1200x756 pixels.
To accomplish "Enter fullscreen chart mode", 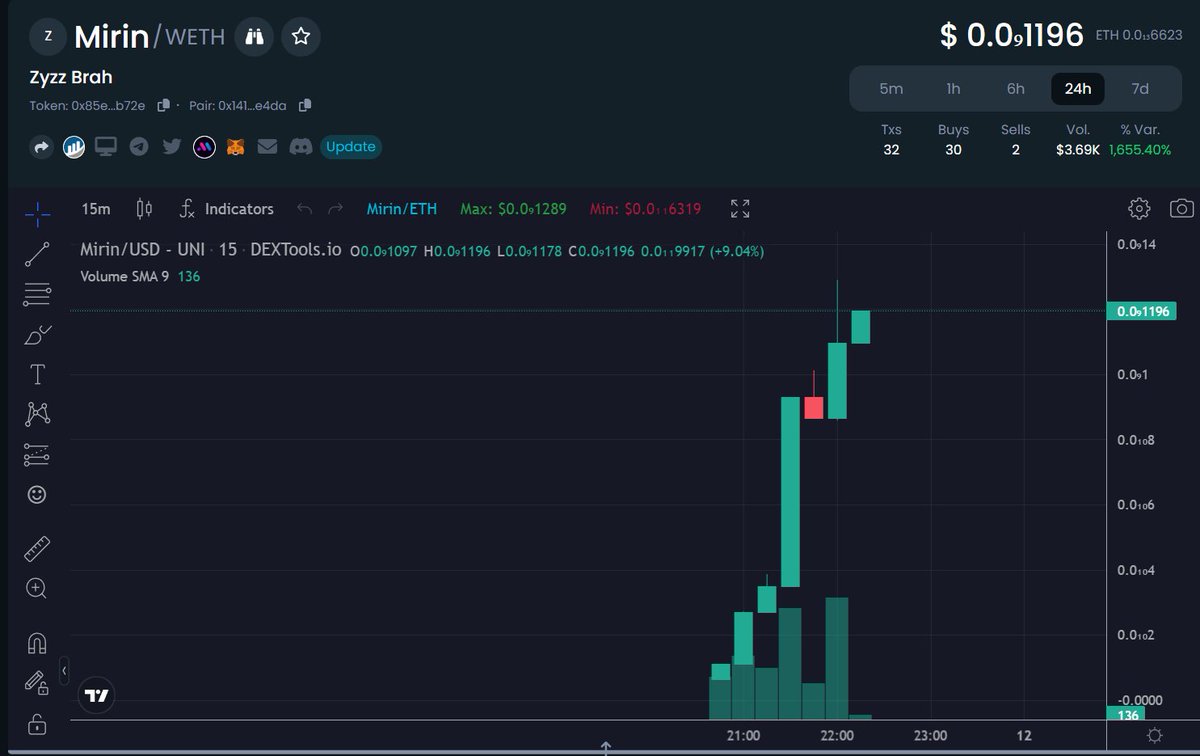I will click(x=740, y=209).
